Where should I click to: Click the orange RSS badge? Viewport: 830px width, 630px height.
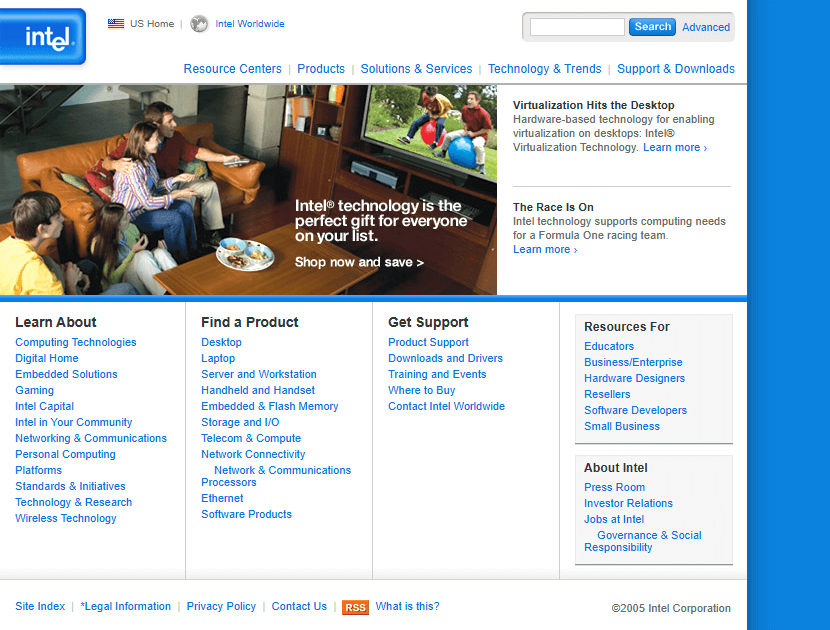[x=355, y=607]
